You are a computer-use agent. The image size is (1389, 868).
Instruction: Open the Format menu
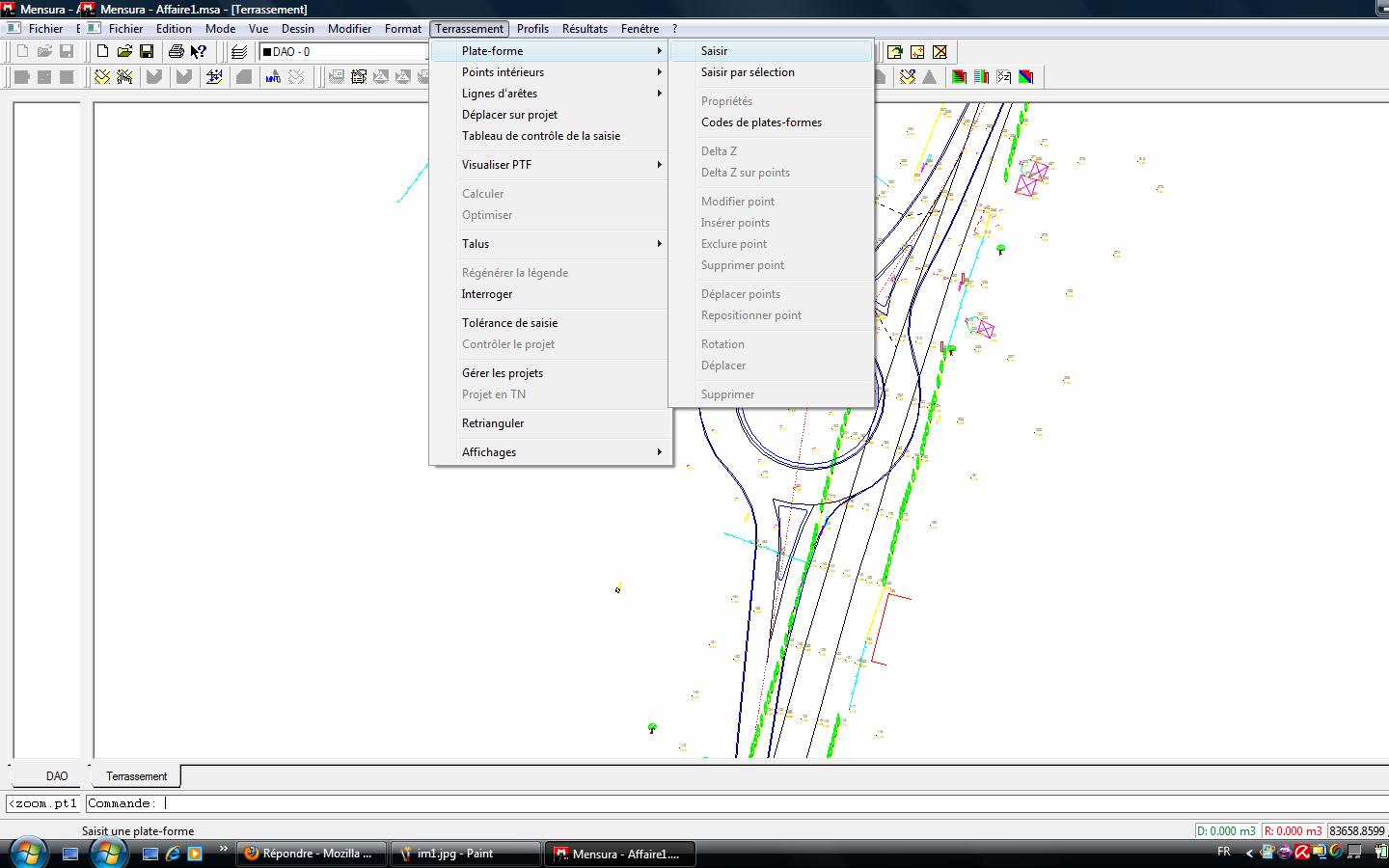[x=402, y=29]
